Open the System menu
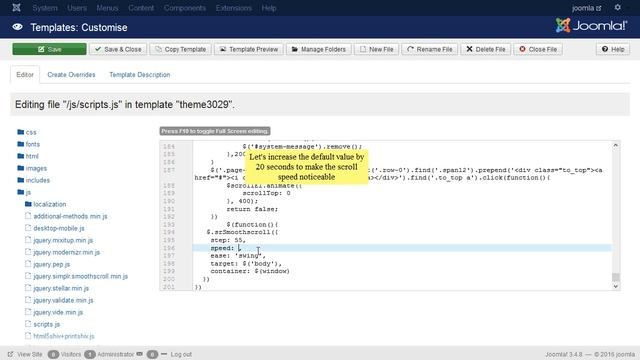This screenshot has width=640, height=360. tap(45, 8)
